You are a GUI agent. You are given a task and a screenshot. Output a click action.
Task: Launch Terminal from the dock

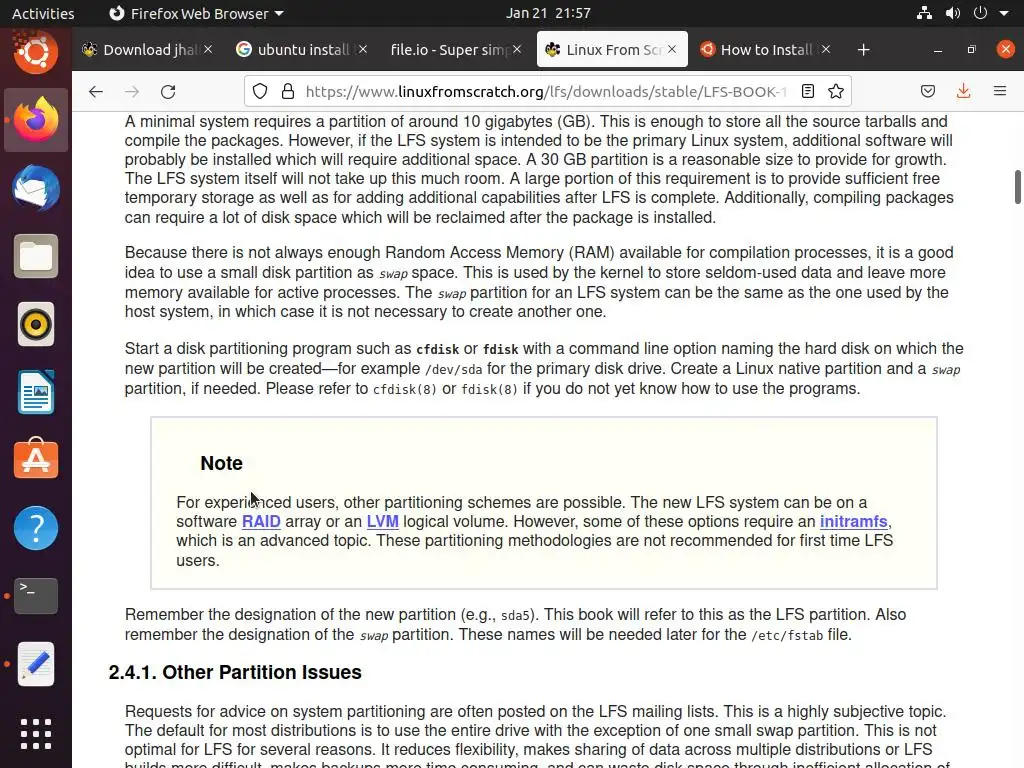(36, 596)
